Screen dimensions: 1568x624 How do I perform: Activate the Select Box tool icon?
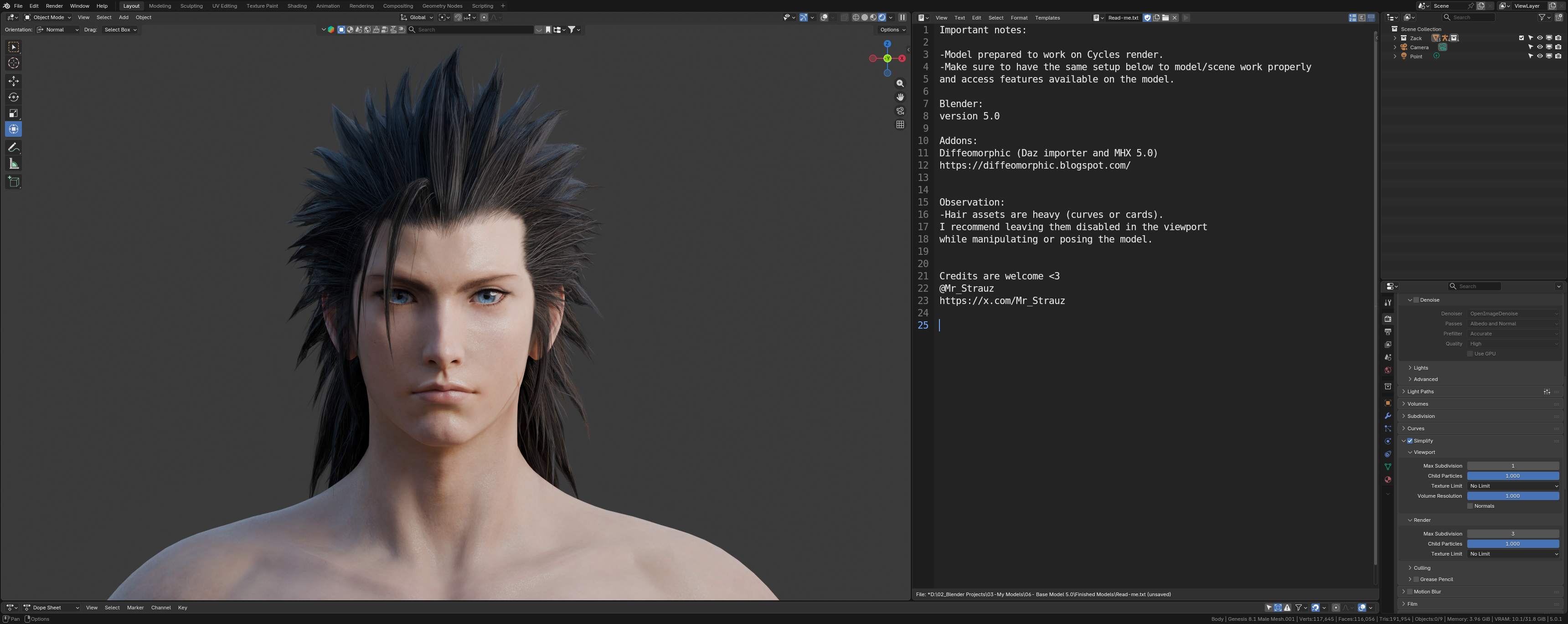tap(13, 47)
